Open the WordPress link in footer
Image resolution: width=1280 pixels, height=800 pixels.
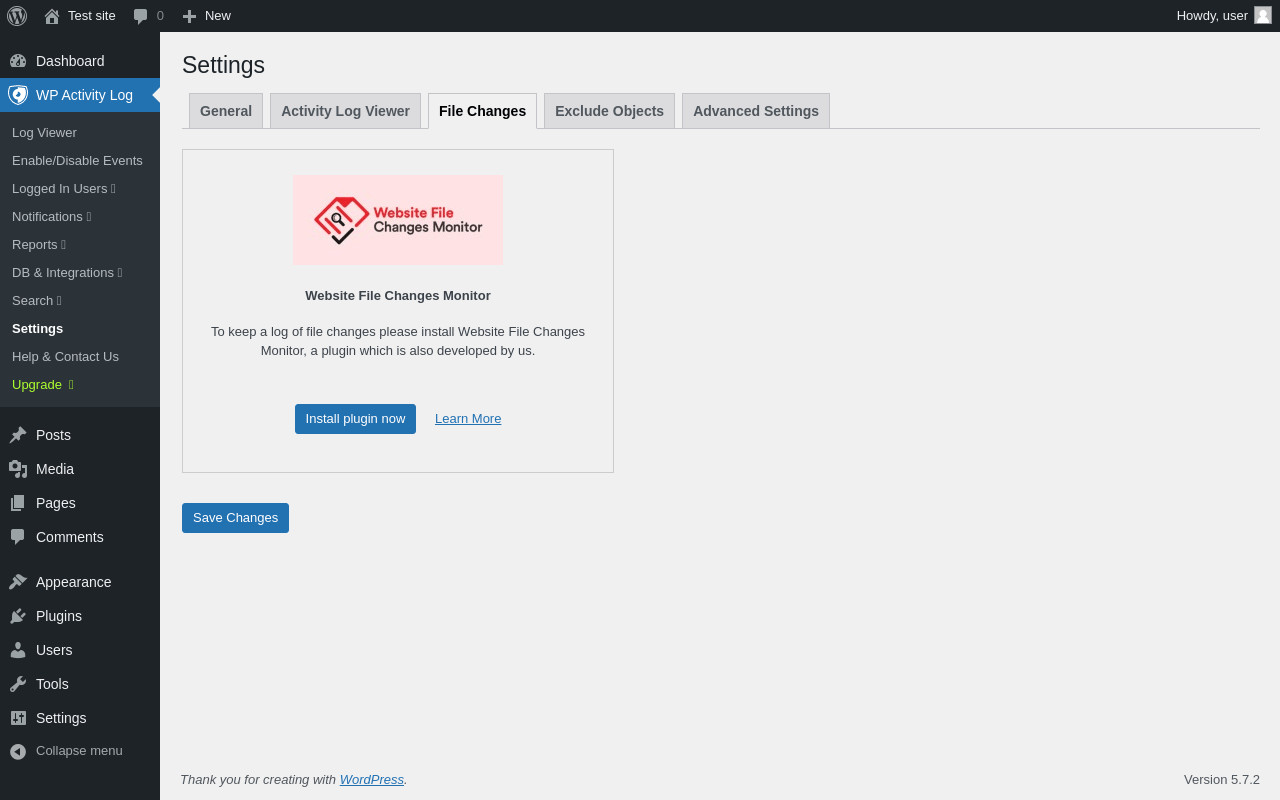(372, 780)
